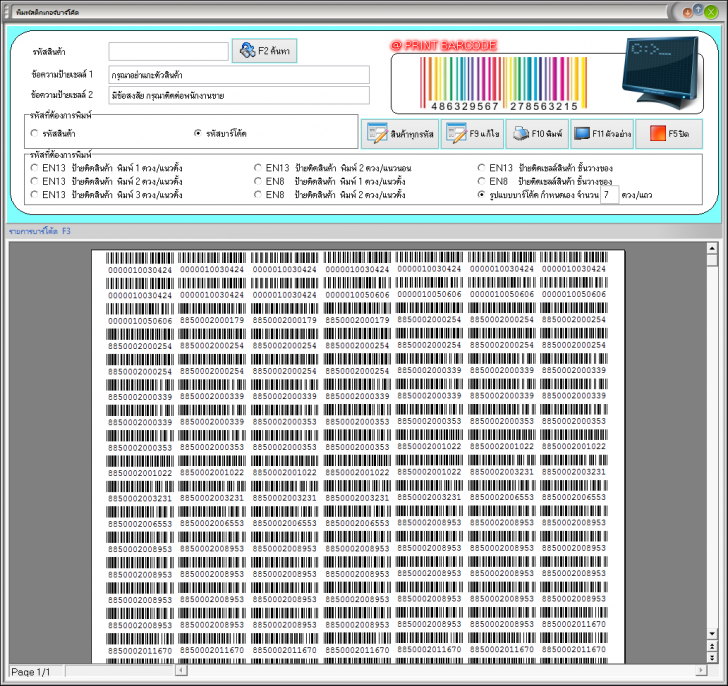This screenshot has width=728, height=686.
Task: Select EN8 shelf label radio option
Action: 481,181
